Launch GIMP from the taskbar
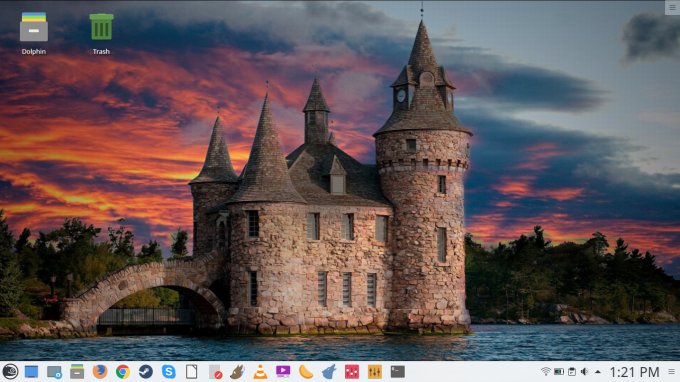 coord(237,372)
